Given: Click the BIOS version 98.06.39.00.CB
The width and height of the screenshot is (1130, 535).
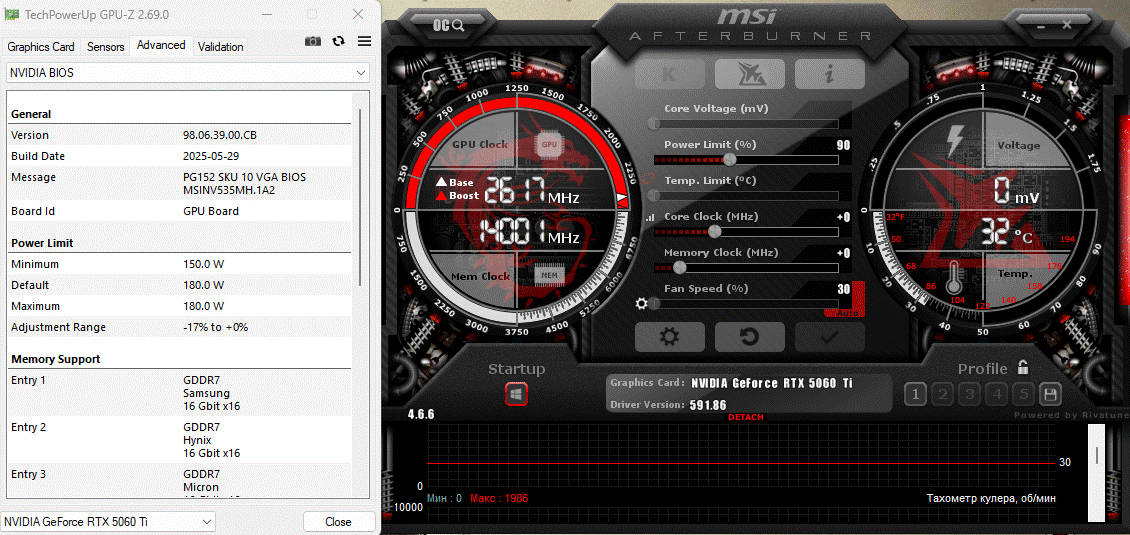Looking at the screenshot, I should coord(220,135).
